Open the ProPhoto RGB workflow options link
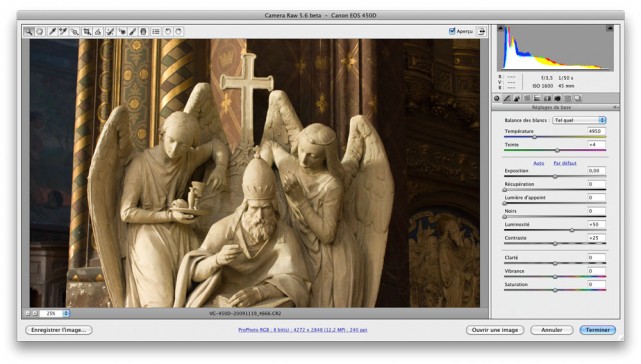The height and width of the screenshot is (364, 641). point(303,330)
